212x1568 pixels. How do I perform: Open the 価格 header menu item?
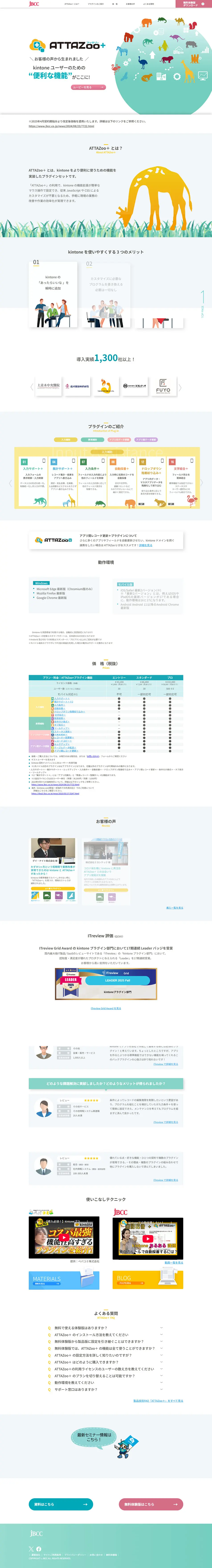click(115, 4)
